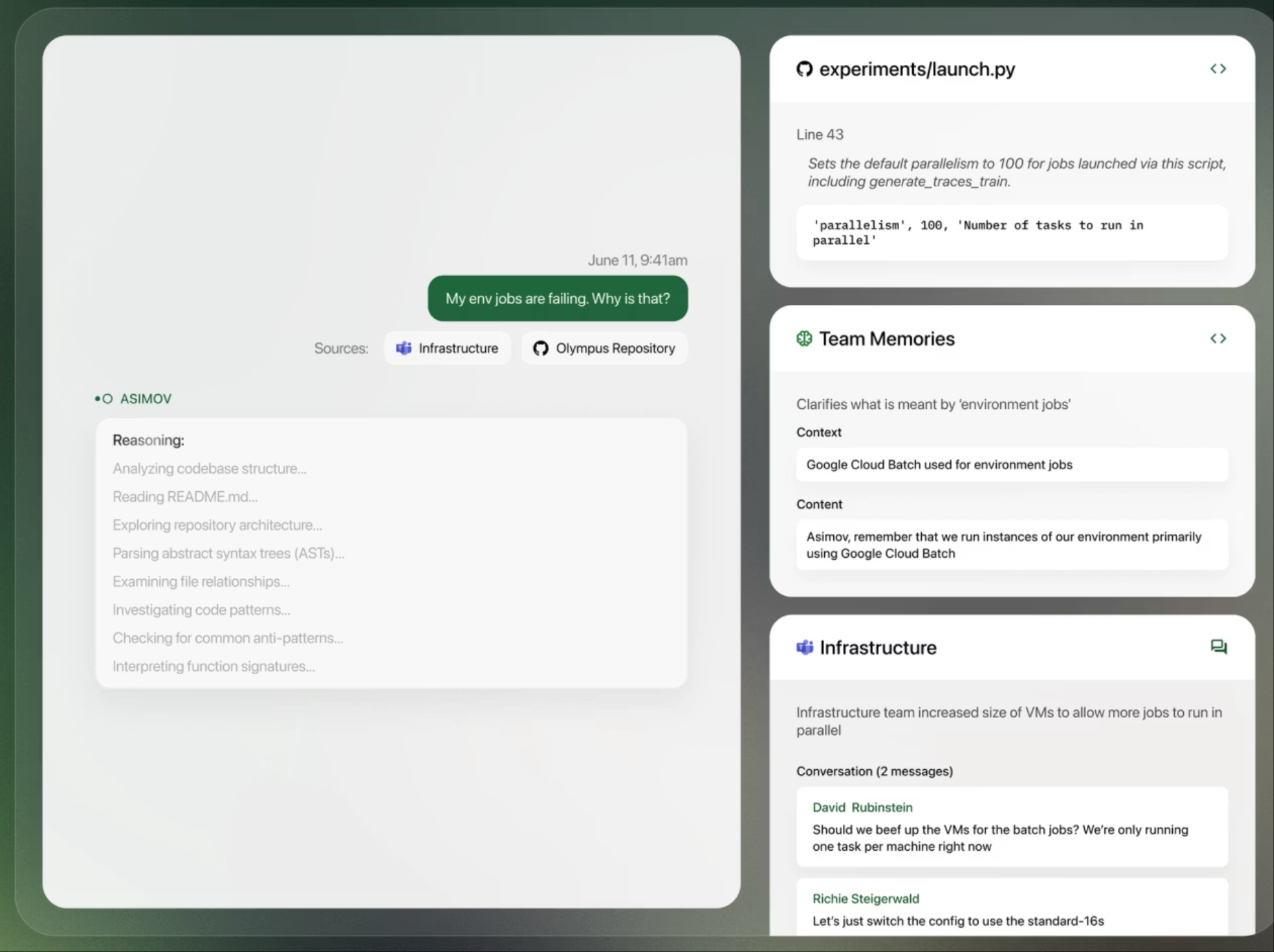Image resolution: width=1274 pixels, height=952 pixels.
Task: Expand code view on Team Memories card
Action: tap(1218, 338)
